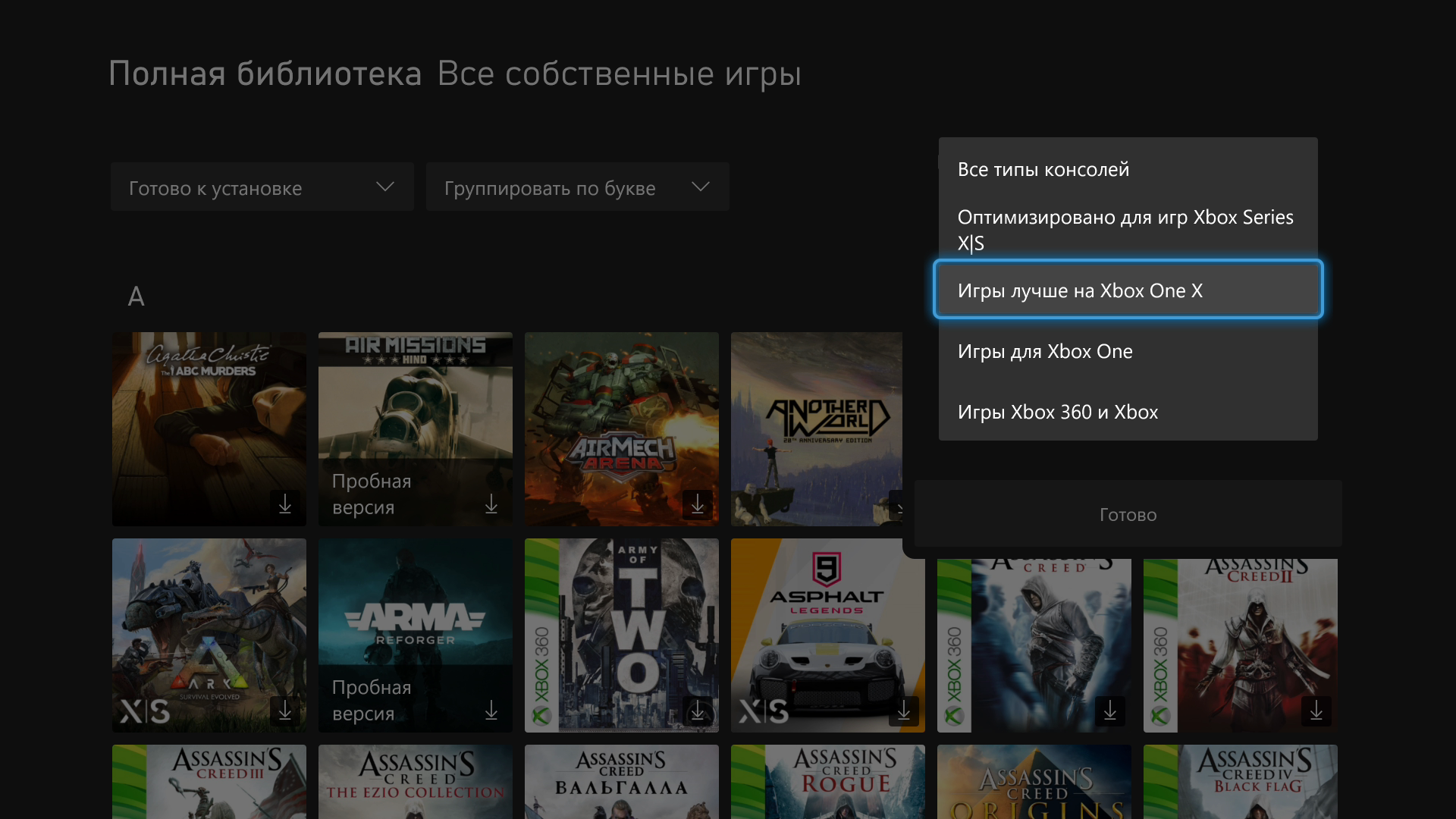Click download icon on Army of Two tile
Screen dimensions: 1456x819
pyautogui.click(x=697, y=711)
